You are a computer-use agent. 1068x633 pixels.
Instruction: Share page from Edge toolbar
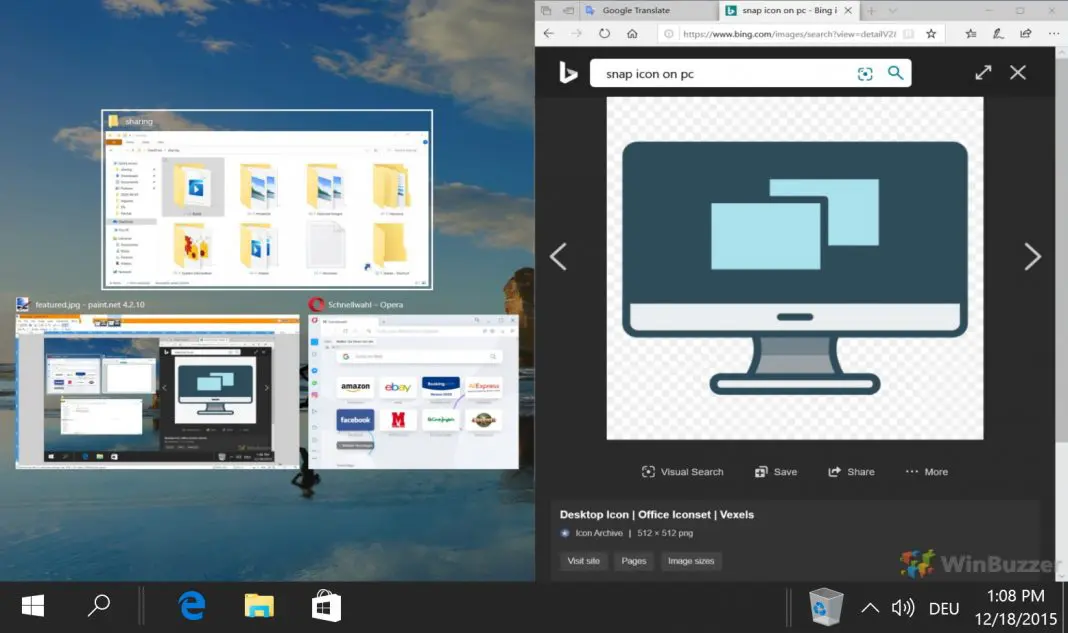1025,33
